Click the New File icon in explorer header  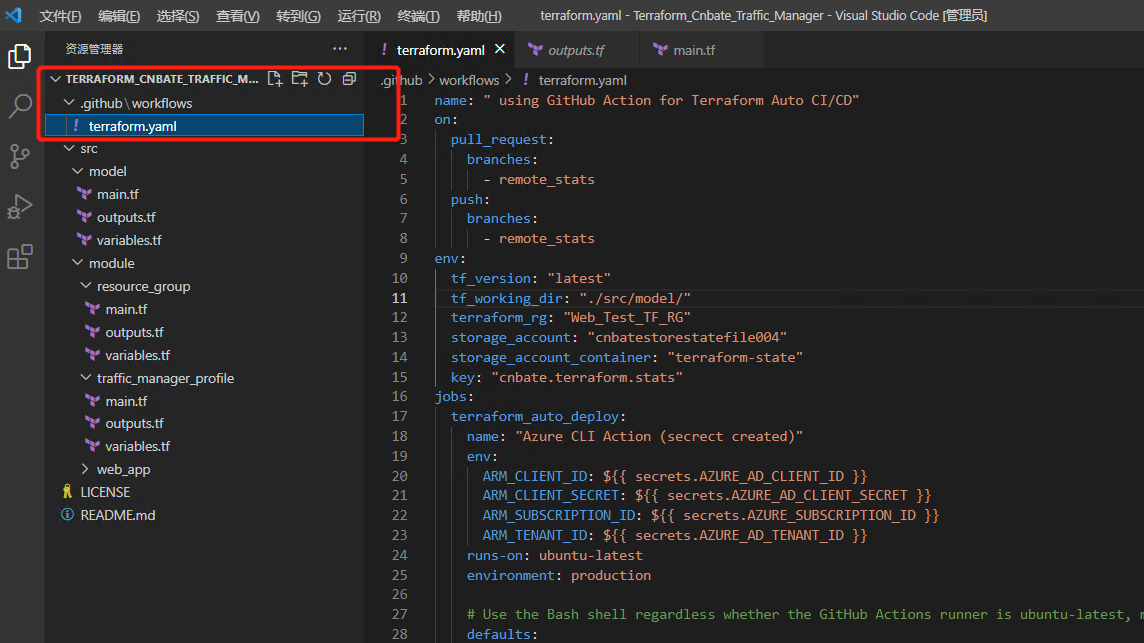coord(275,79)
